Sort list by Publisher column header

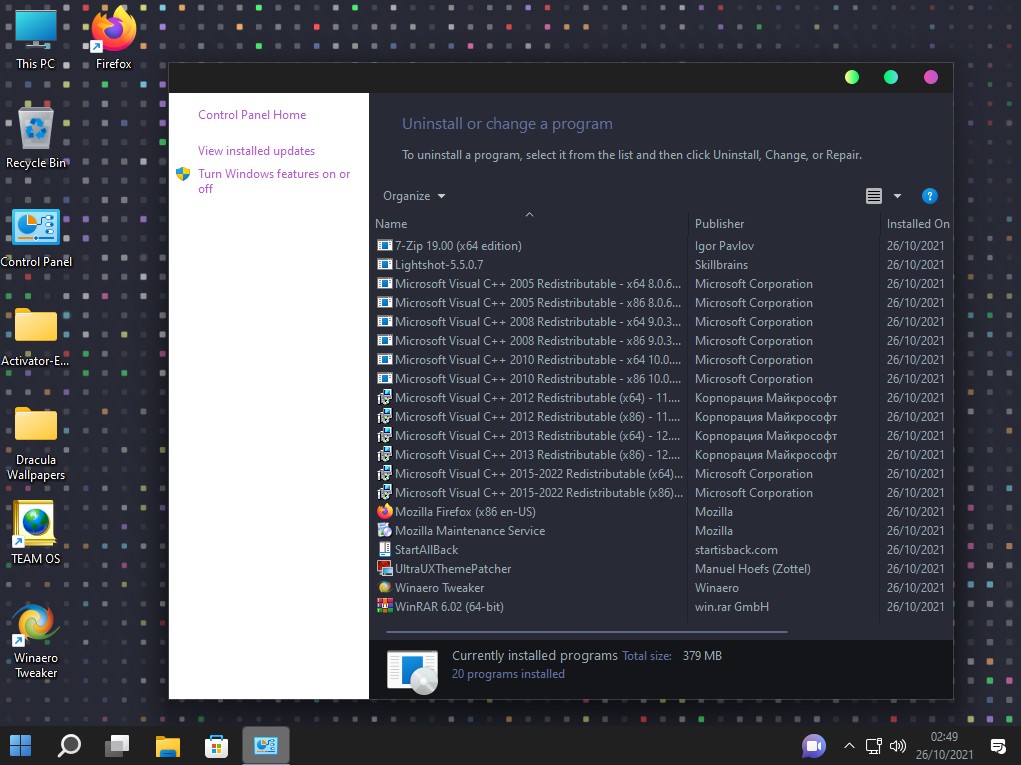(x=784, y=223)
